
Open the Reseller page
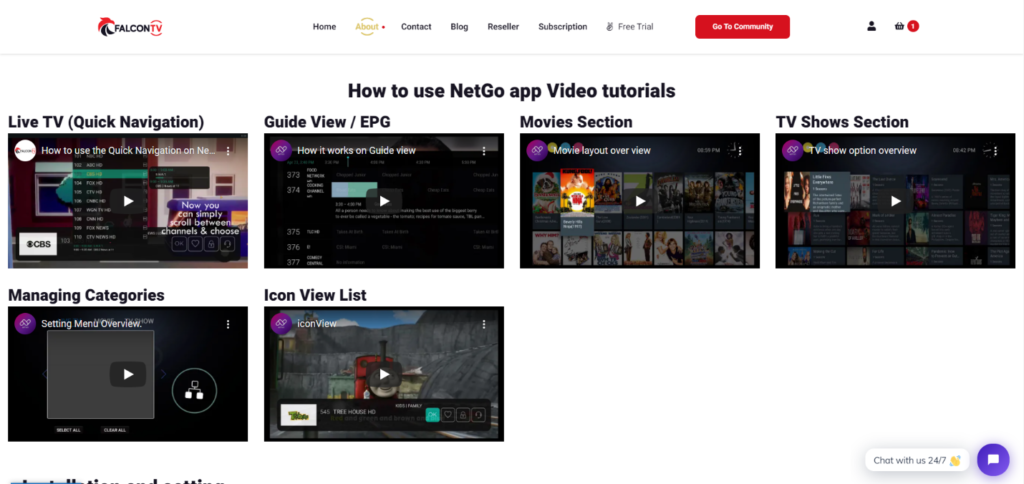click(x=504, y=27)
